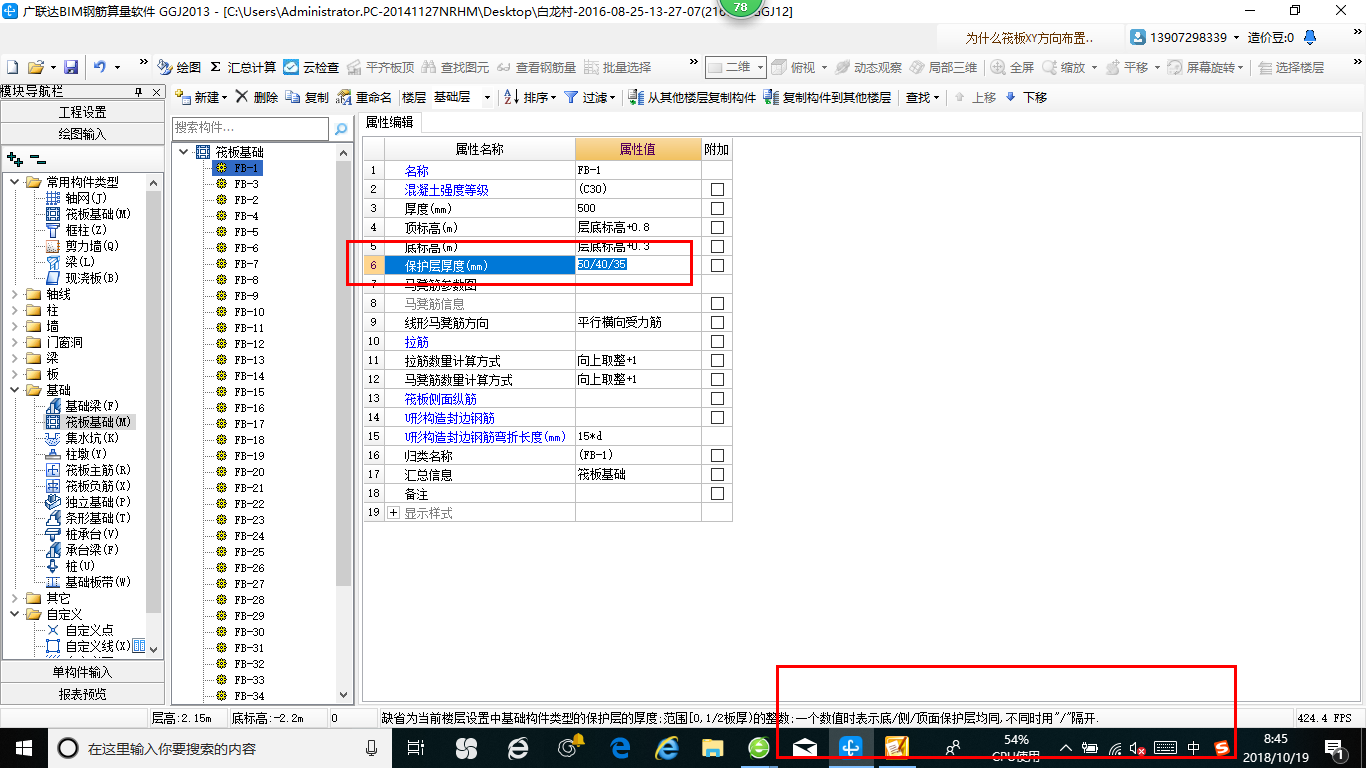Click 删除 to delete the component

click(257, 98)
